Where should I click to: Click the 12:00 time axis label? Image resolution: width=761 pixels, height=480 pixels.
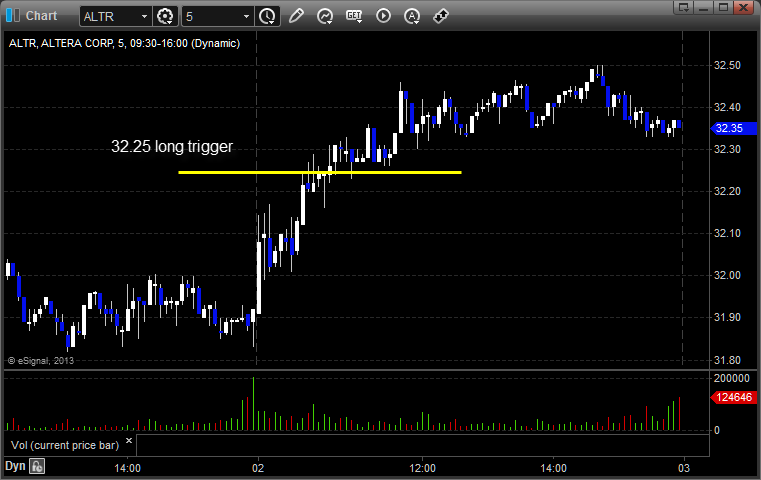point(422,468)
